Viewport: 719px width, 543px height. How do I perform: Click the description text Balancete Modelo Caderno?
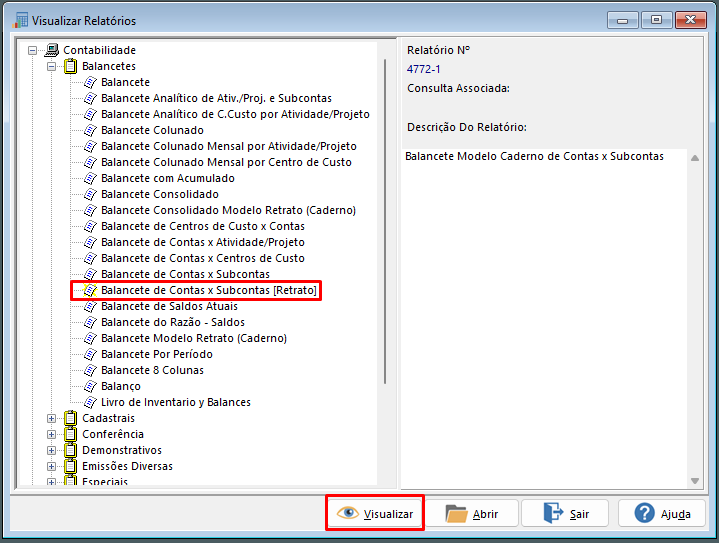pyautogui.click(x=534, y=156)
